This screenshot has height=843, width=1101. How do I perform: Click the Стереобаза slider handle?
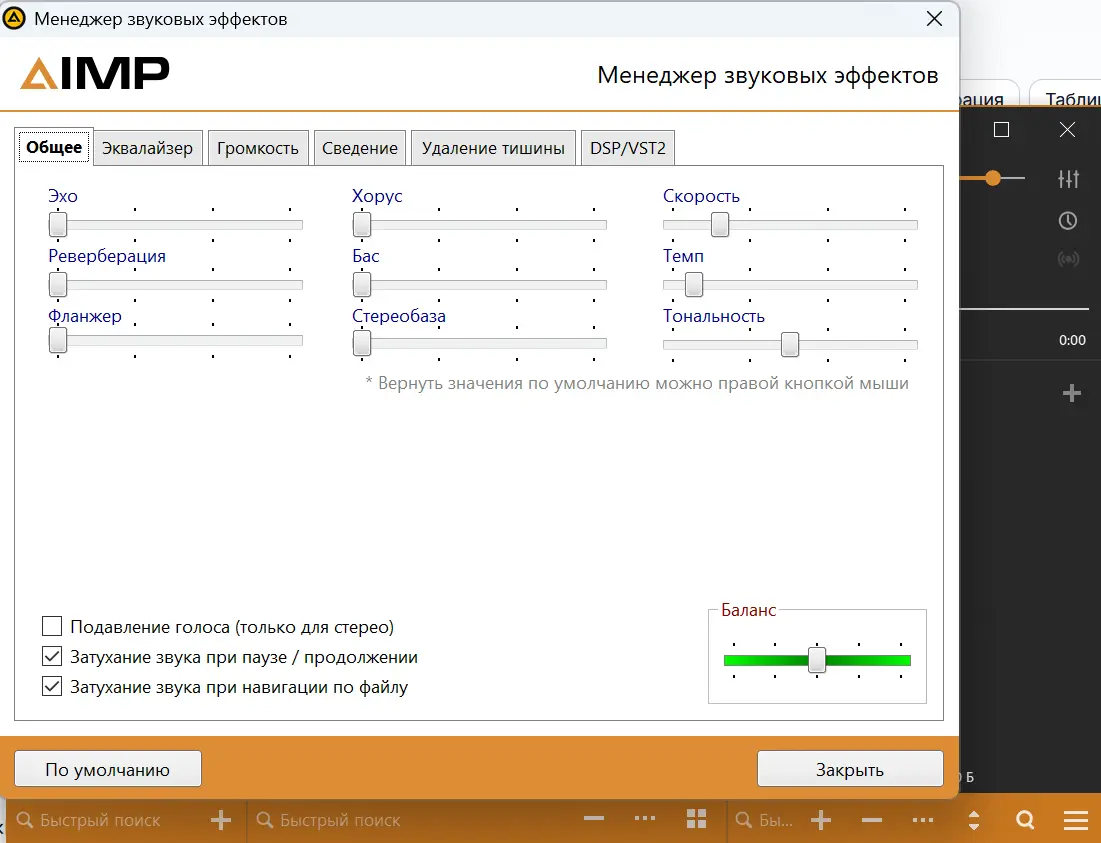tap(362, 343)
